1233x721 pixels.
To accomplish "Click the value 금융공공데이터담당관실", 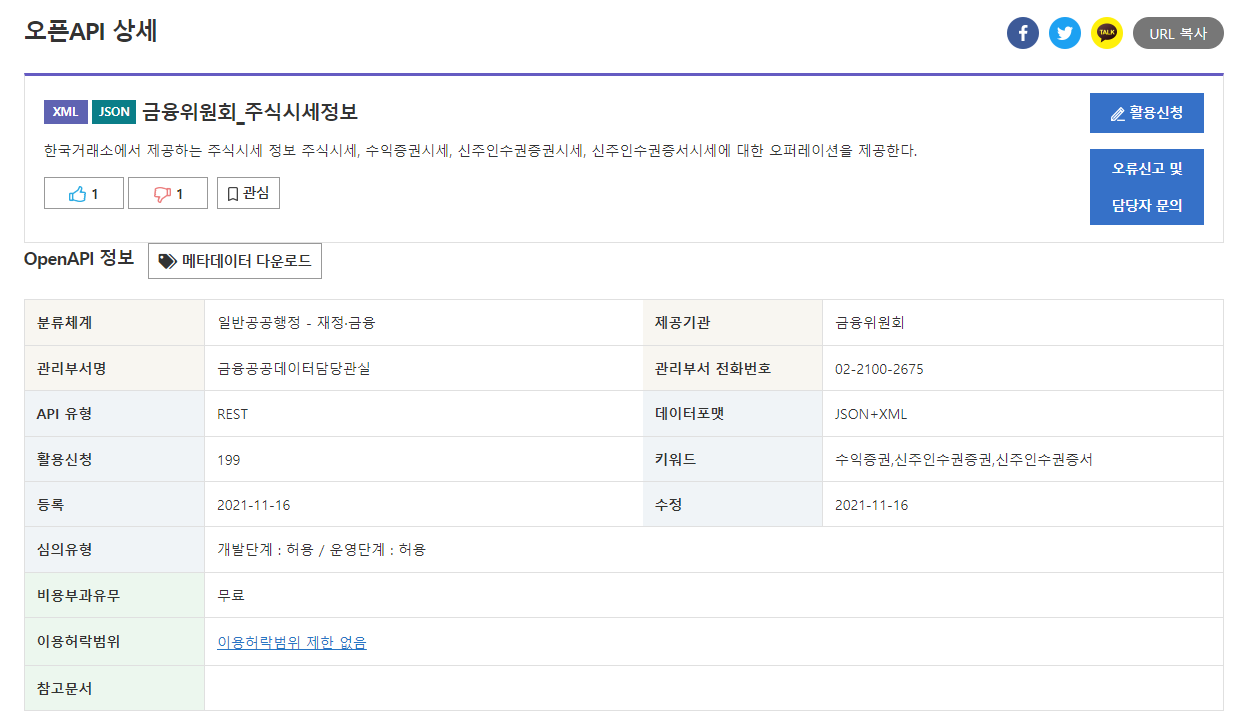I will click(x=293, y=369).
